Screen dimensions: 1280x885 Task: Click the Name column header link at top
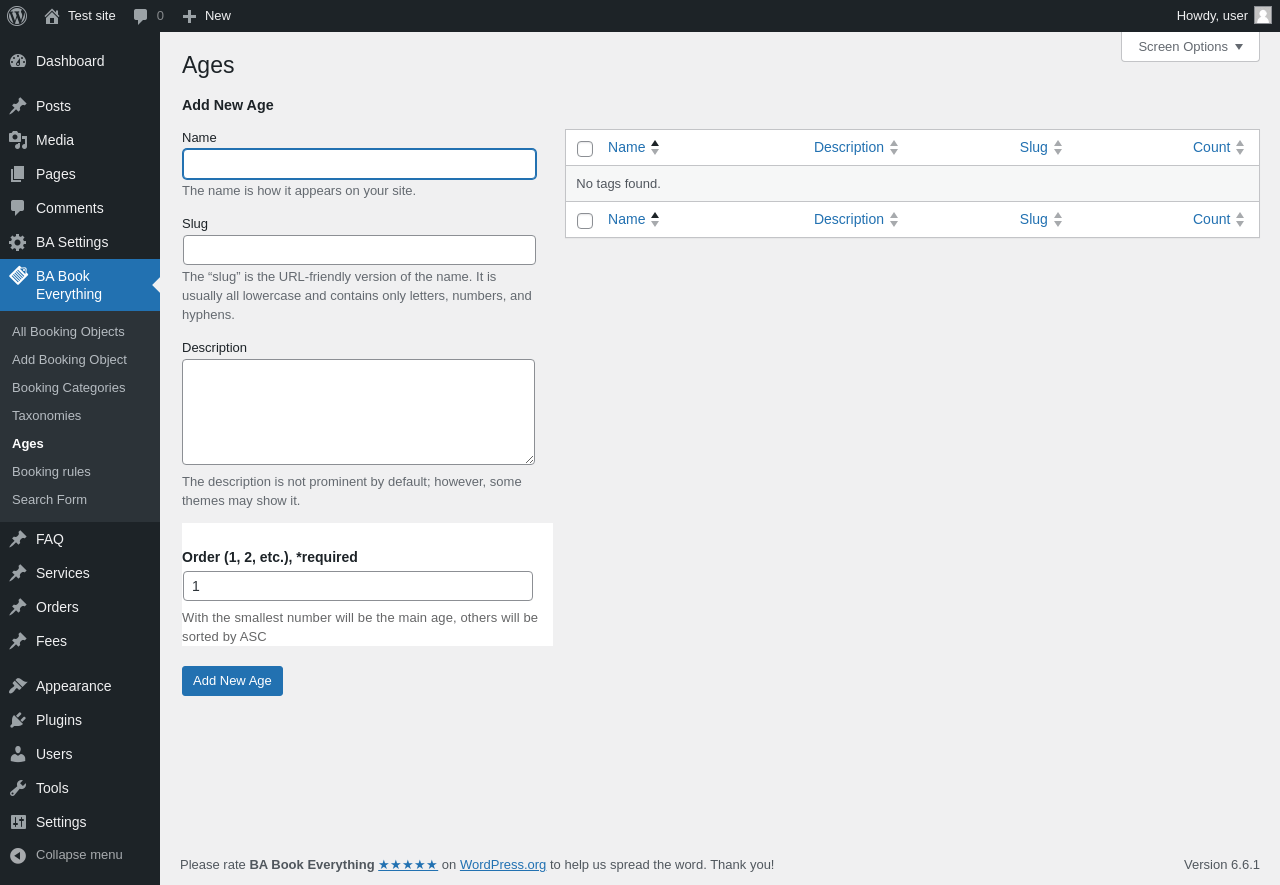coord(627,147)
